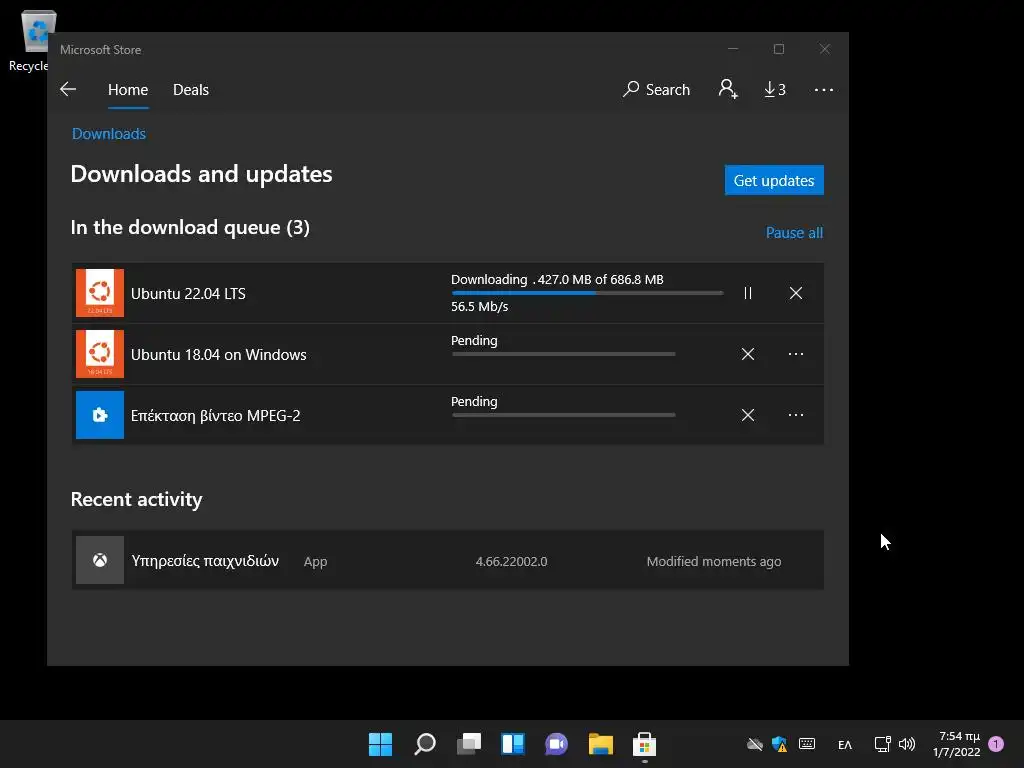Click the Ubuntu 22.04 LTS download progress bar
The image size is (1024, 768).
tap(587, 293)
